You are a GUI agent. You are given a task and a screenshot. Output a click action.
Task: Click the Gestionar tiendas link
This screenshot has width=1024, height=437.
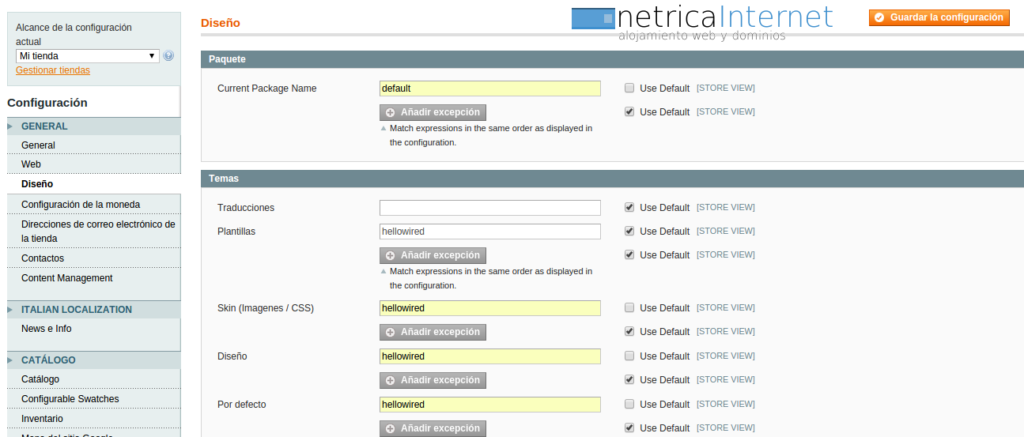(53, 70)
